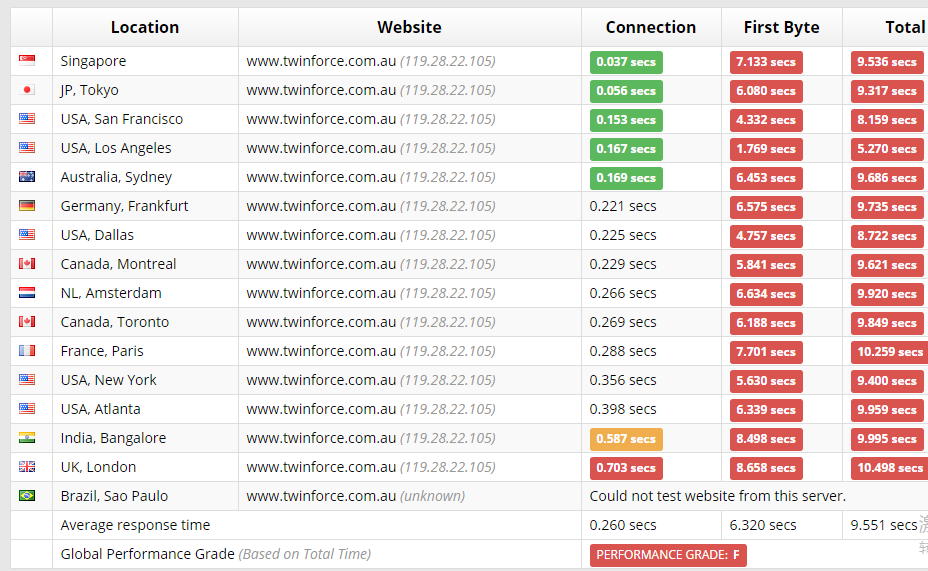The image size is (928, 571).
Task: Select the France, Paris location cell
Action: coord(145,351)
